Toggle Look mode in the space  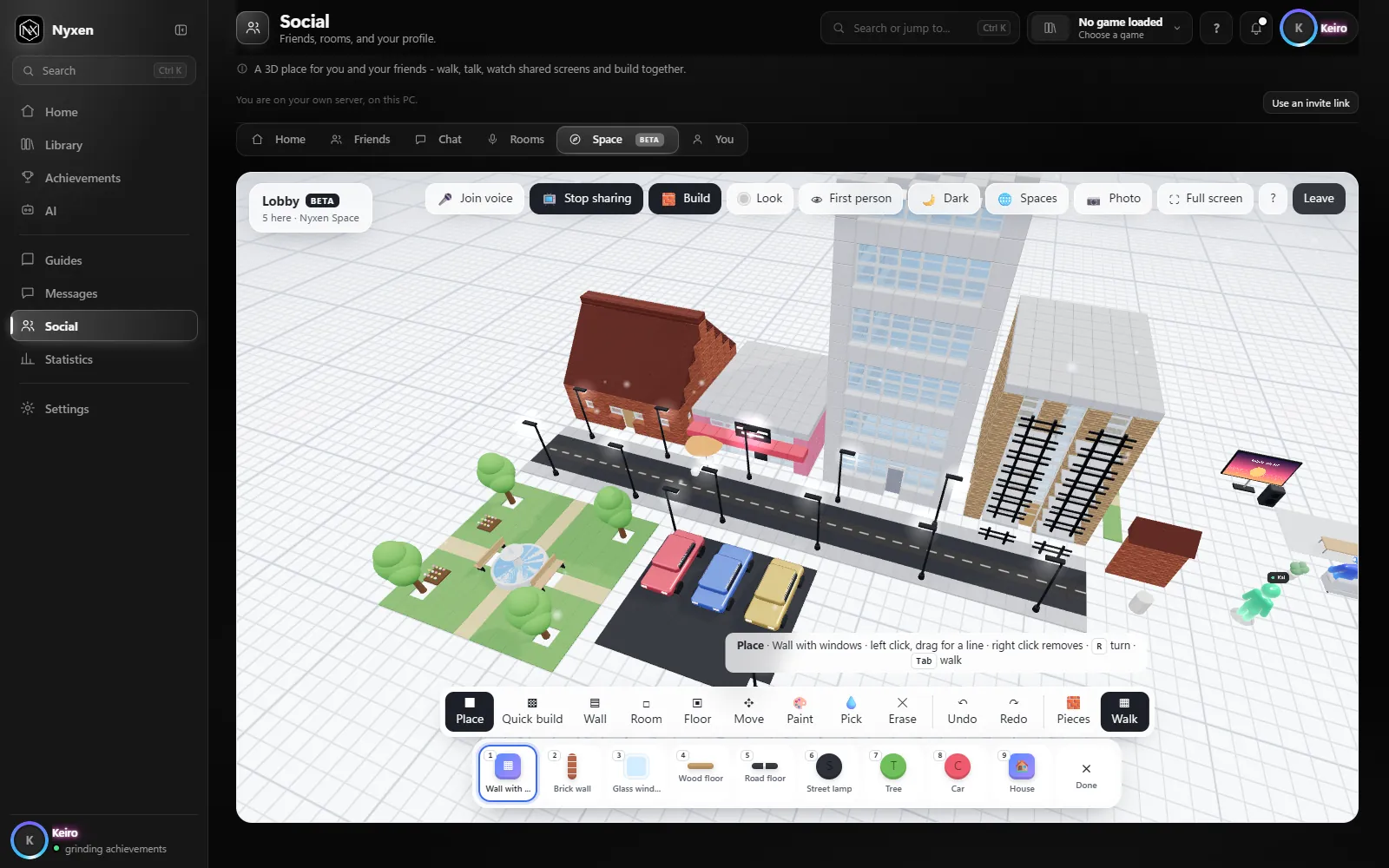pyautogui.click(x=760, y=199)
